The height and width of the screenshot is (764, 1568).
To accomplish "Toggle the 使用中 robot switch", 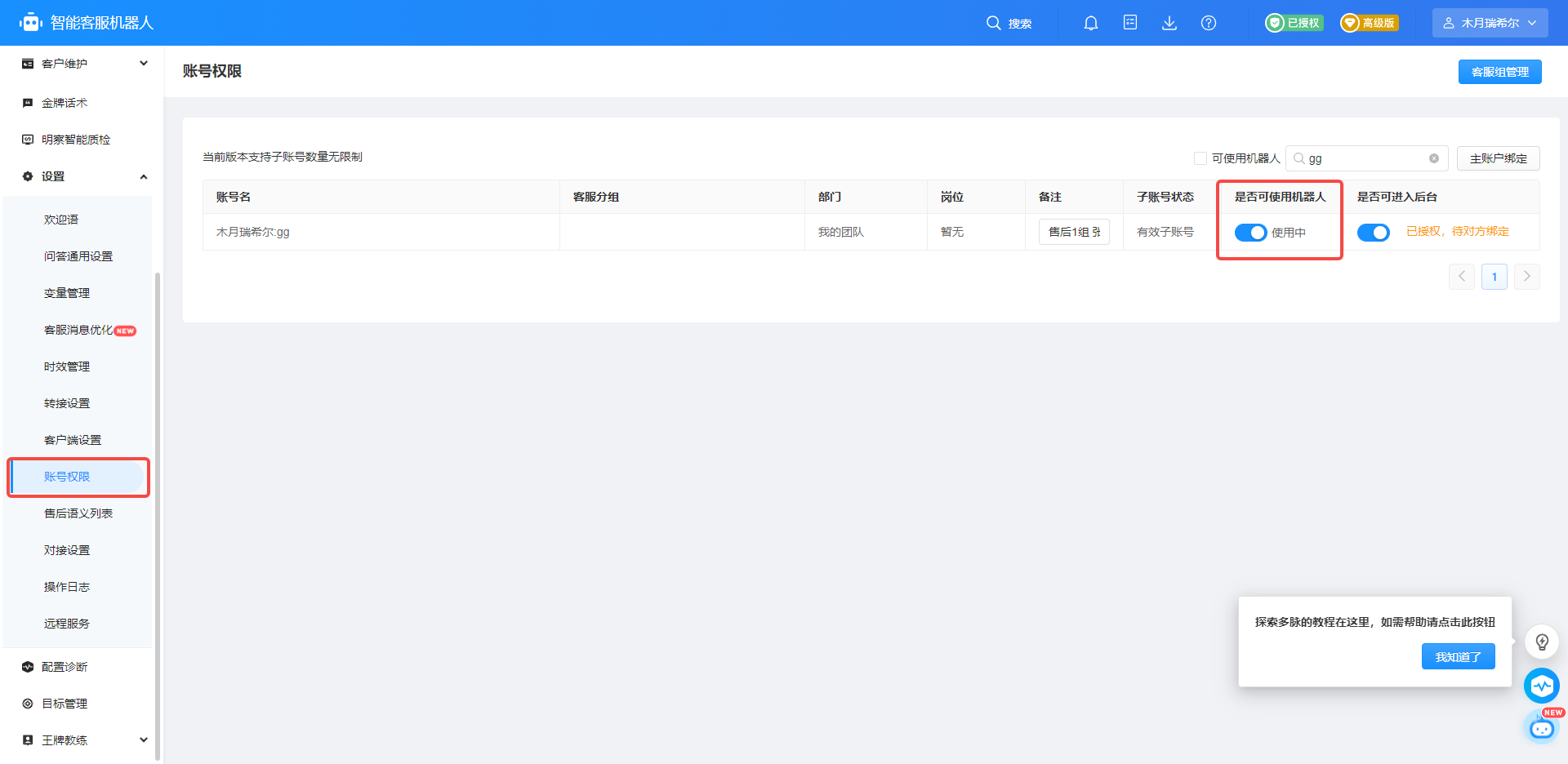I will pyautogui.click(x=1250, y=233).
